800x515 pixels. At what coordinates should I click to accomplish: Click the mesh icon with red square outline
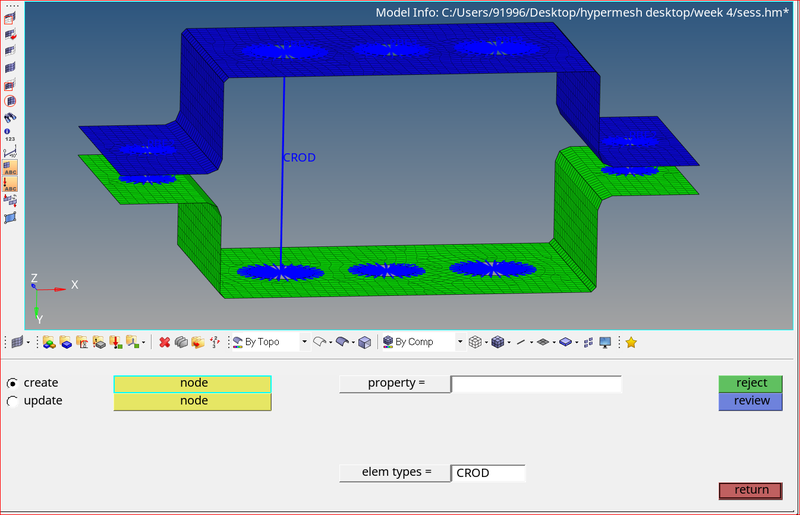(x=10, y=85)
